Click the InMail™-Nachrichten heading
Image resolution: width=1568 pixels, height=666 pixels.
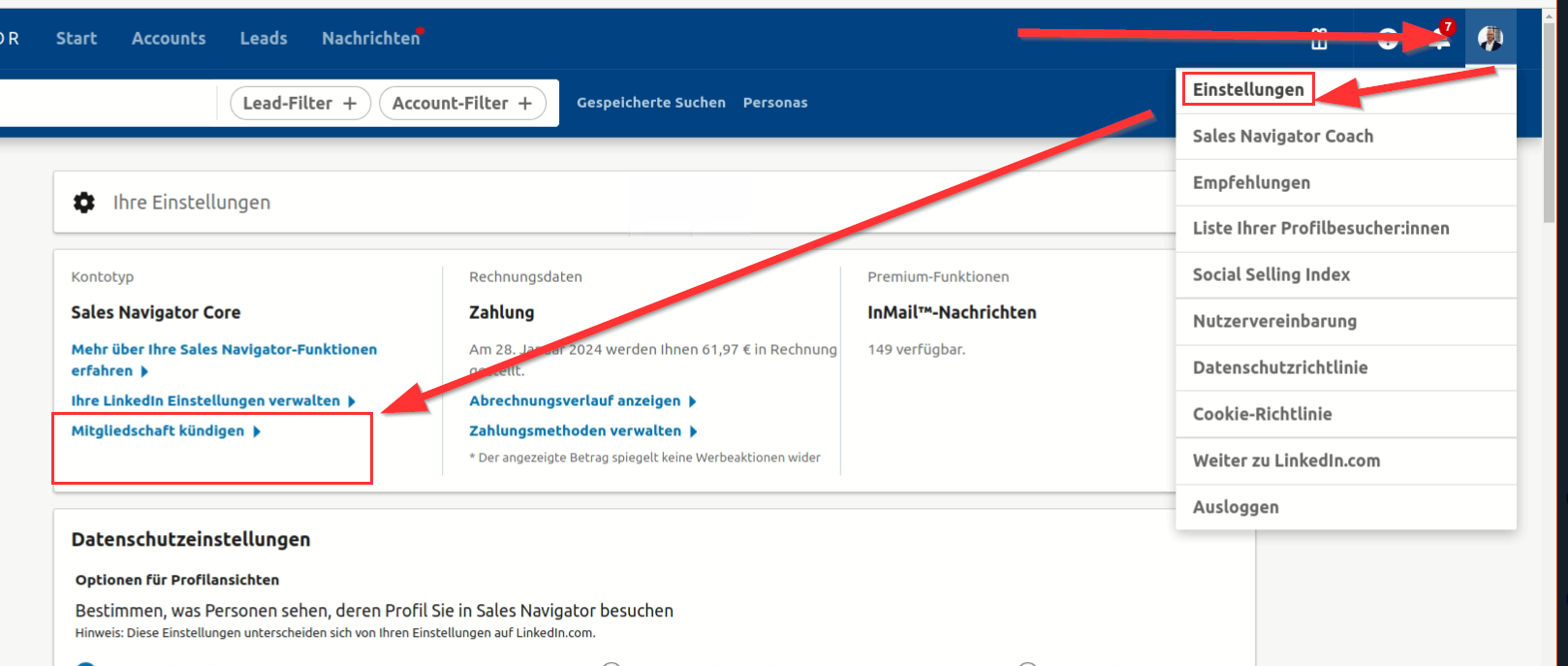pos(952,313)
